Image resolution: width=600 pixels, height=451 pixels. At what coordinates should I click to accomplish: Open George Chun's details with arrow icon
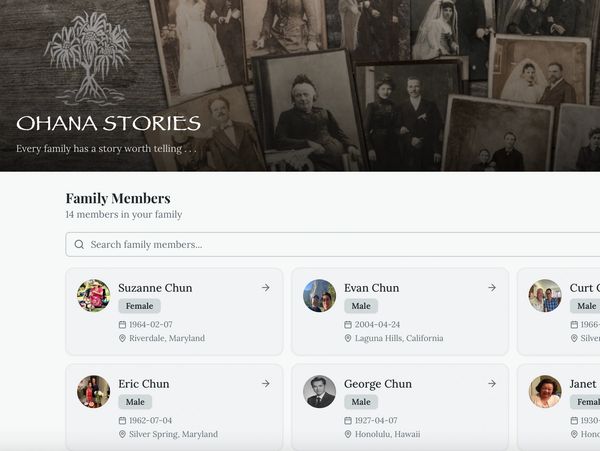(492, 384)
